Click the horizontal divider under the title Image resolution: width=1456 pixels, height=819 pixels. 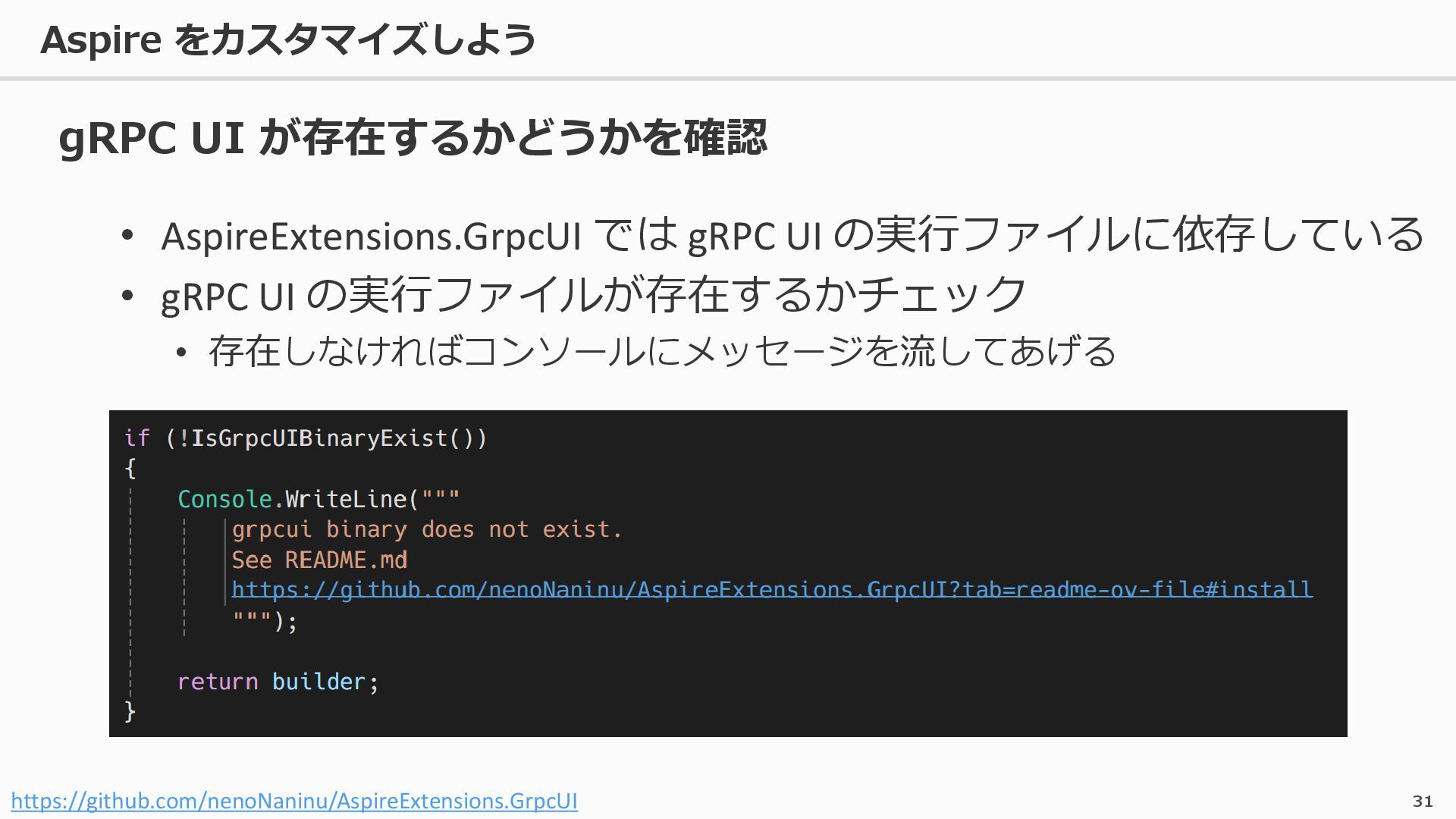click(728, 78)
